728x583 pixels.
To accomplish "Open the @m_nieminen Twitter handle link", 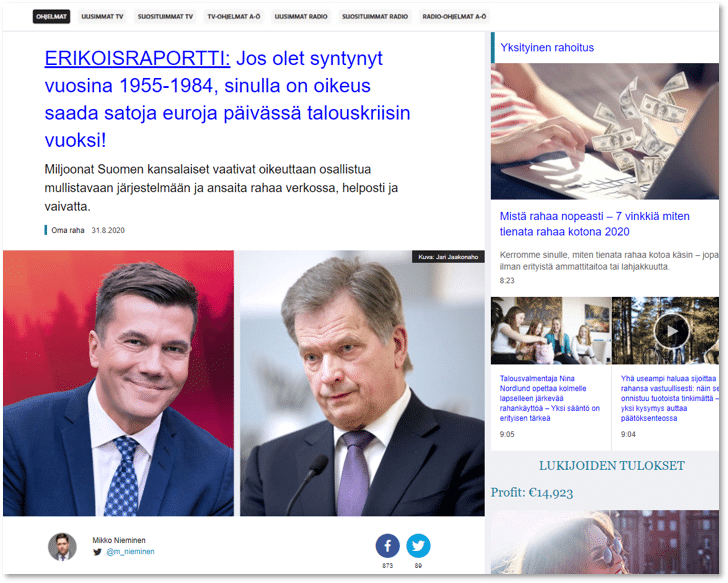I will 130,552.
